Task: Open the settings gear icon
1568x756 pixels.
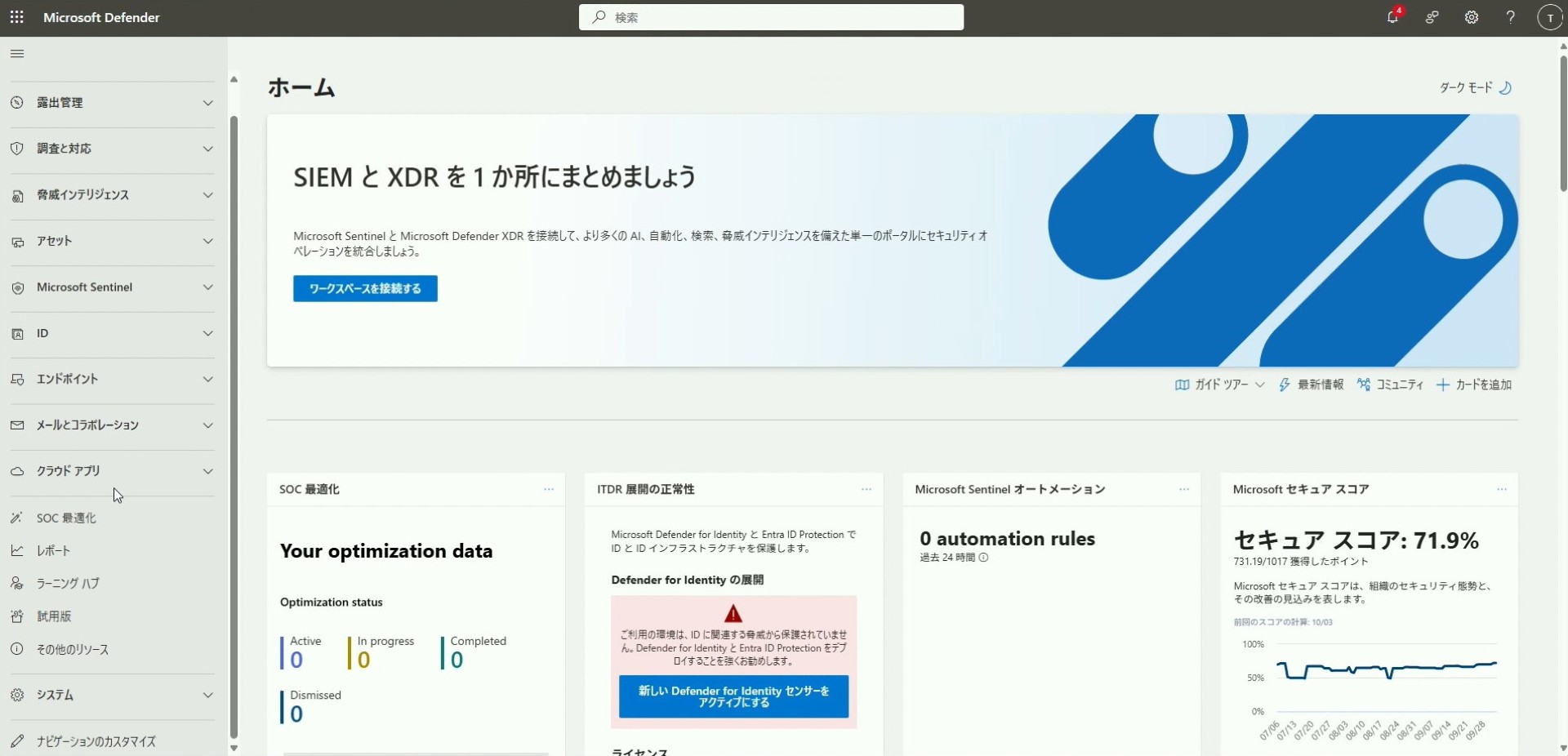Action: [x=1471, y=17]
